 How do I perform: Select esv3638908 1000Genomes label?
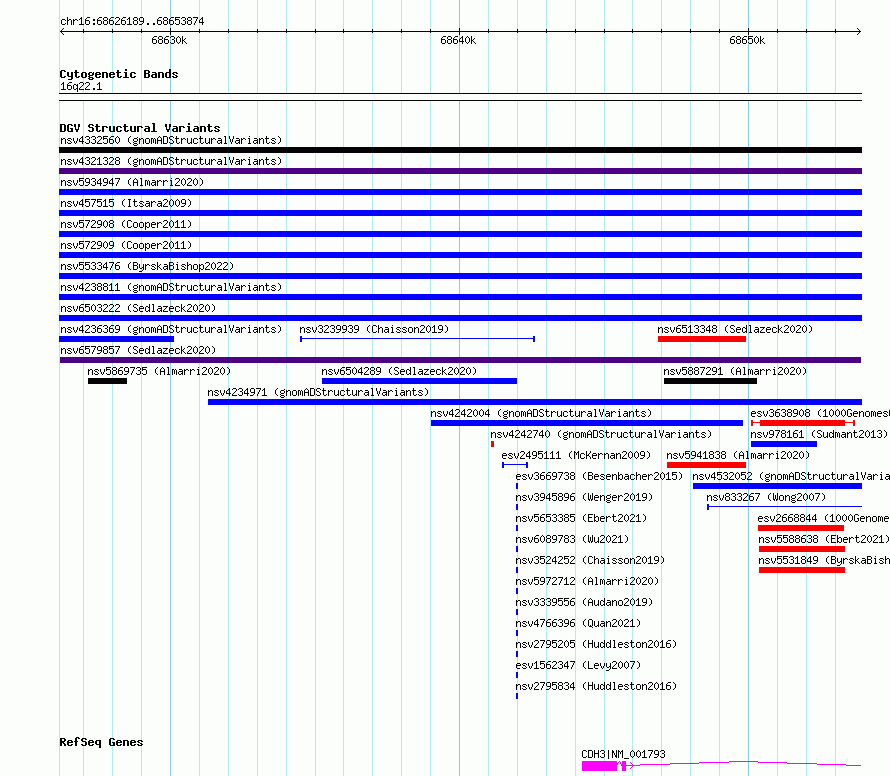pos(820,413)
